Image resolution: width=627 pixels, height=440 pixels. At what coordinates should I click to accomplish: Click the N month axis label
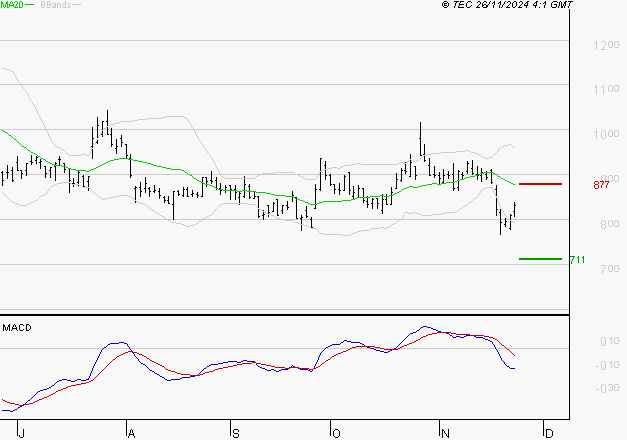[x=445, y=434]
